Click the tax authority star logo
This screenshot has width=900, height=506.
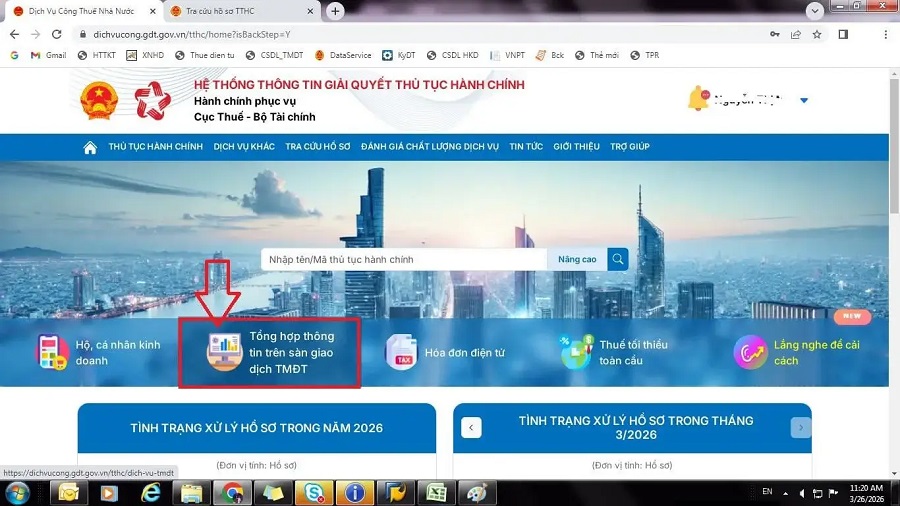153,100
